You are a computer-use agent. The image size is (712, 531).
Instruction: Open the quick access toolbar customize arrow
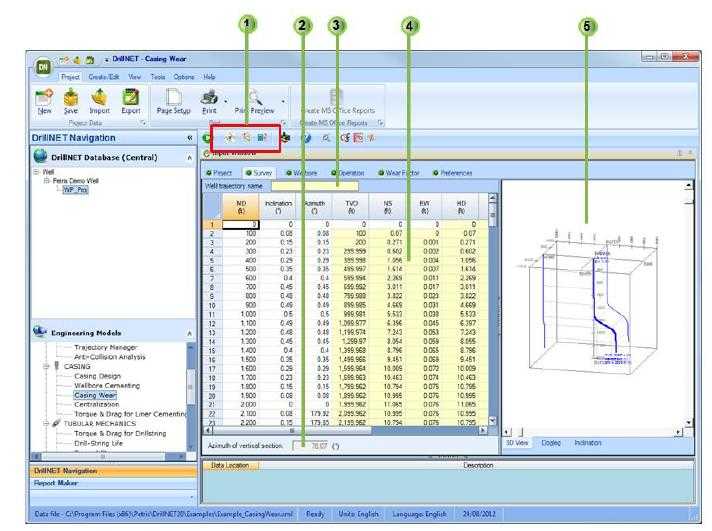[x=106, y=60]
